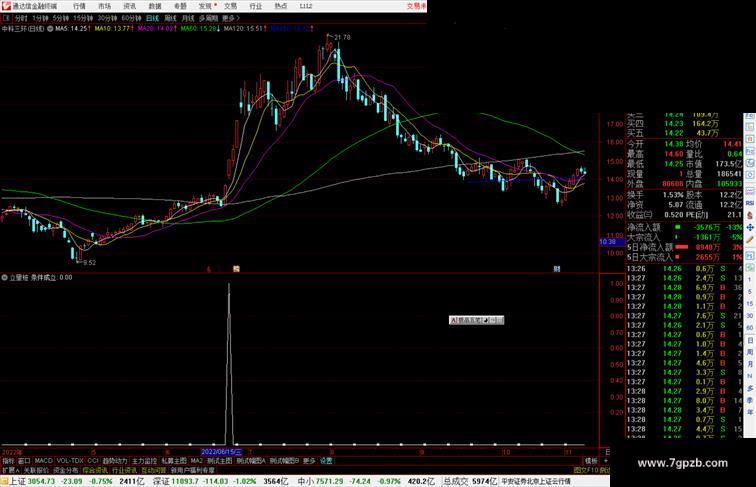Viewport: 756px width, 487px height.
Task: Open the 行情 menu
Action: [x=79, y=6]
